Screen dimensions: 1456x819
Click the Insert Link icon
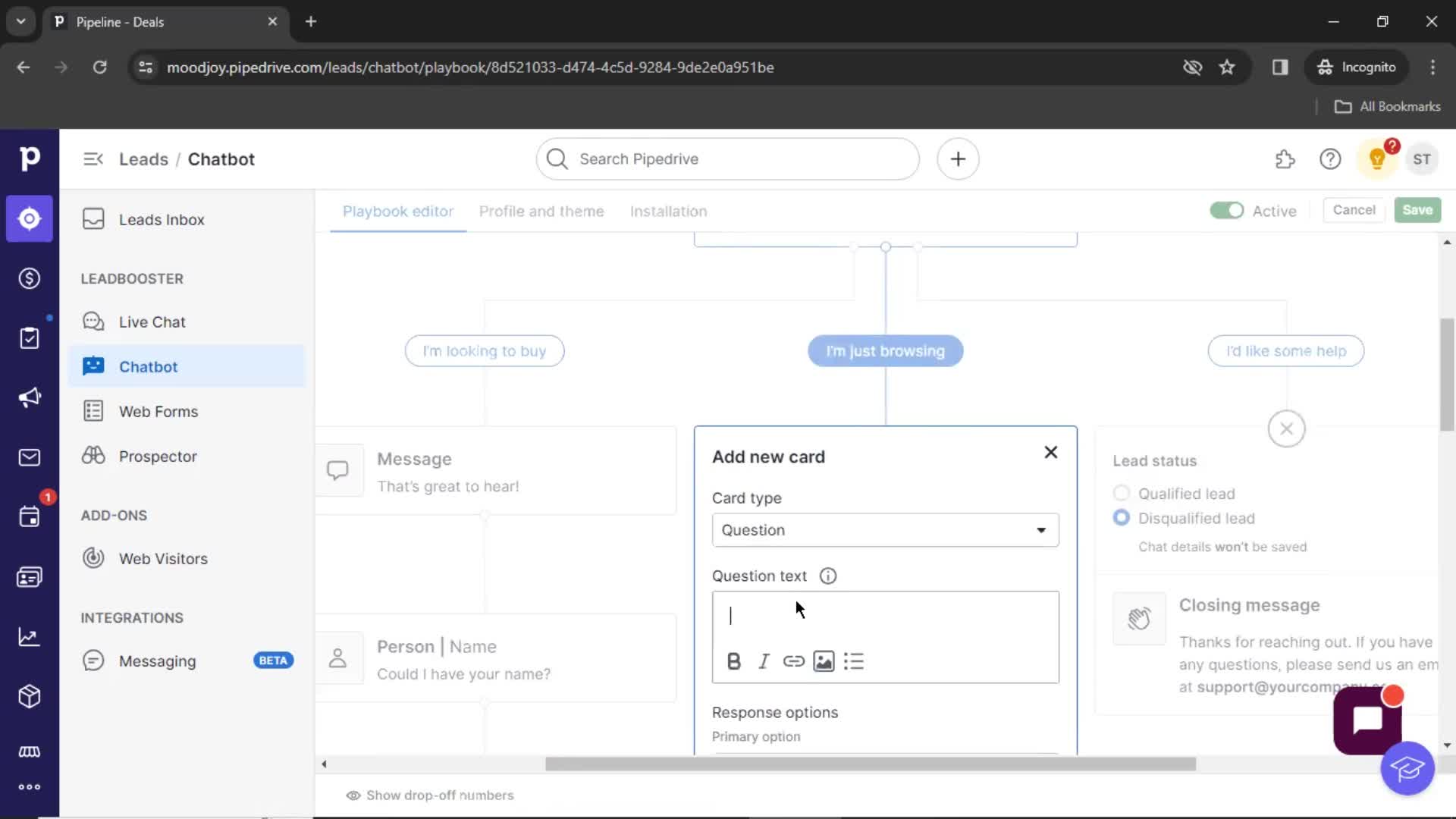coord(793,661)
